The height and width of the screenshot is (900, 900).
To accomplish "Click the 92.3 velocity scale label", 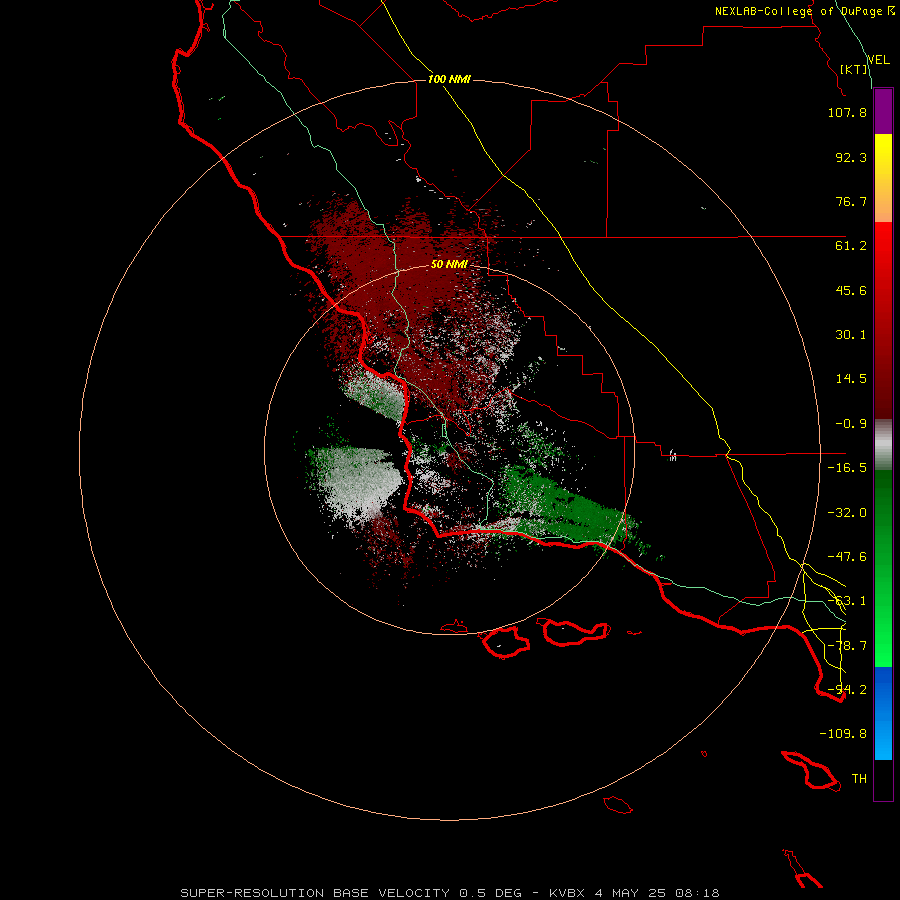I will 851,157.
